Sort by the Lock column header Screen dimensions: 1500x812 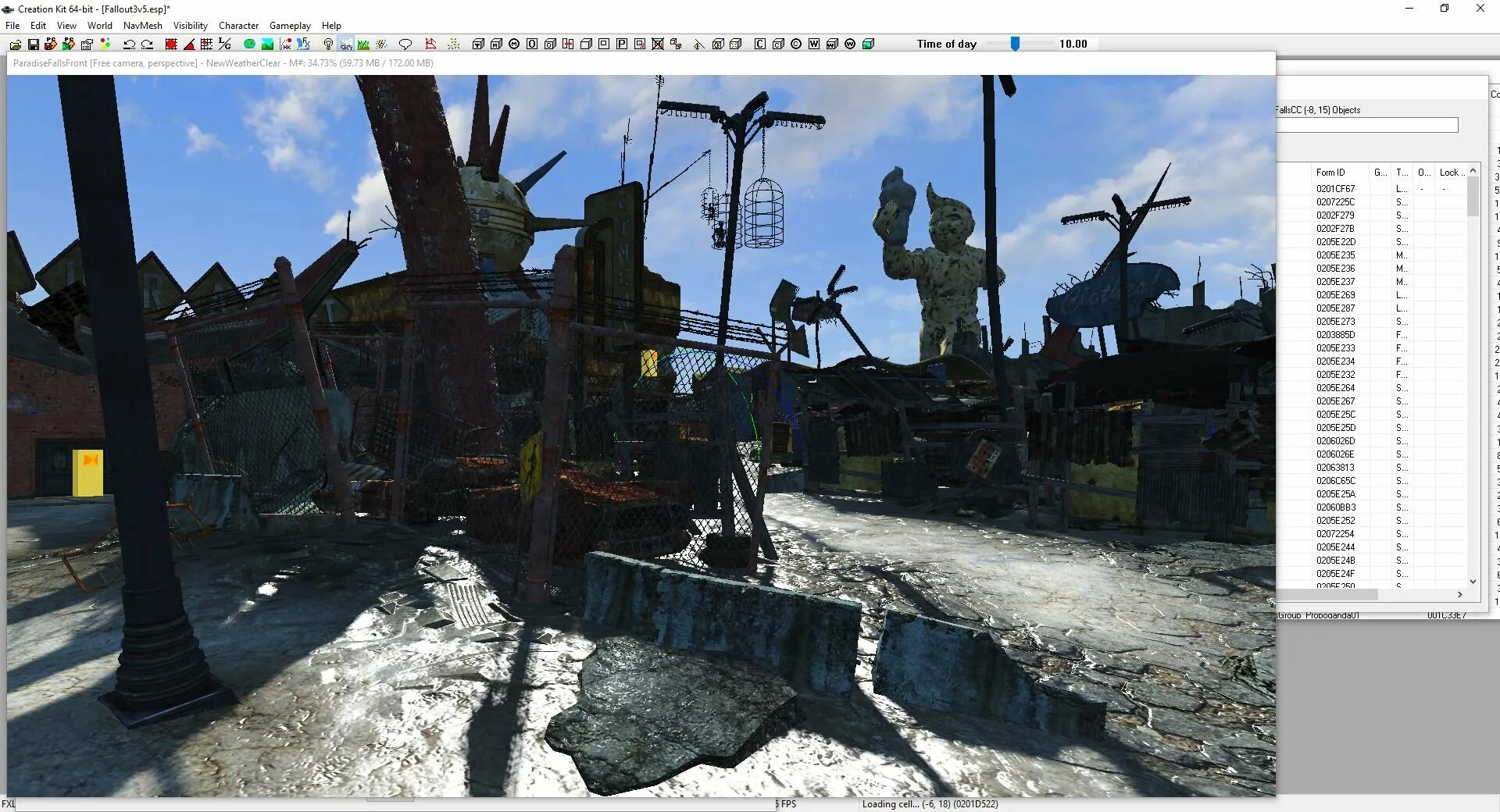click(1451, 173)
